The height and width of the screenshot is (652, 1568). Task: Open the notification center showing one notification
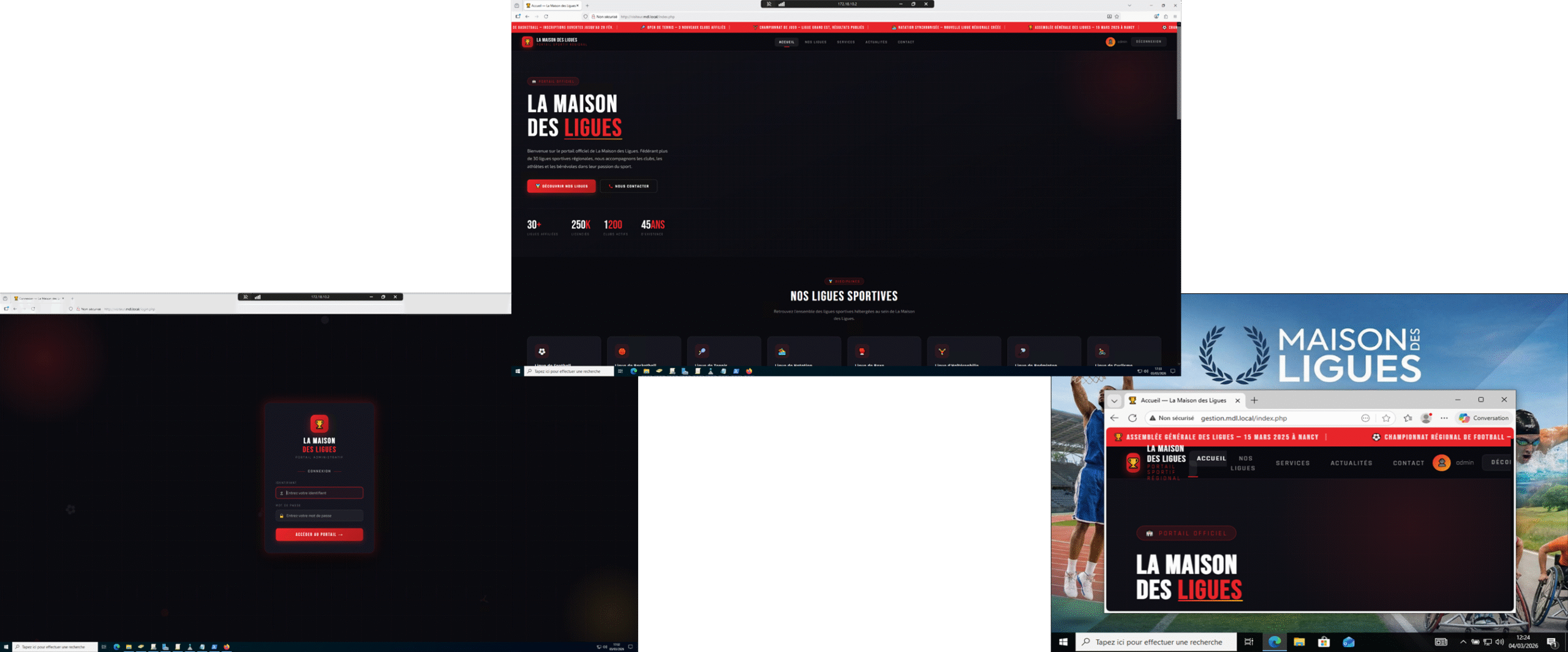1551,642
